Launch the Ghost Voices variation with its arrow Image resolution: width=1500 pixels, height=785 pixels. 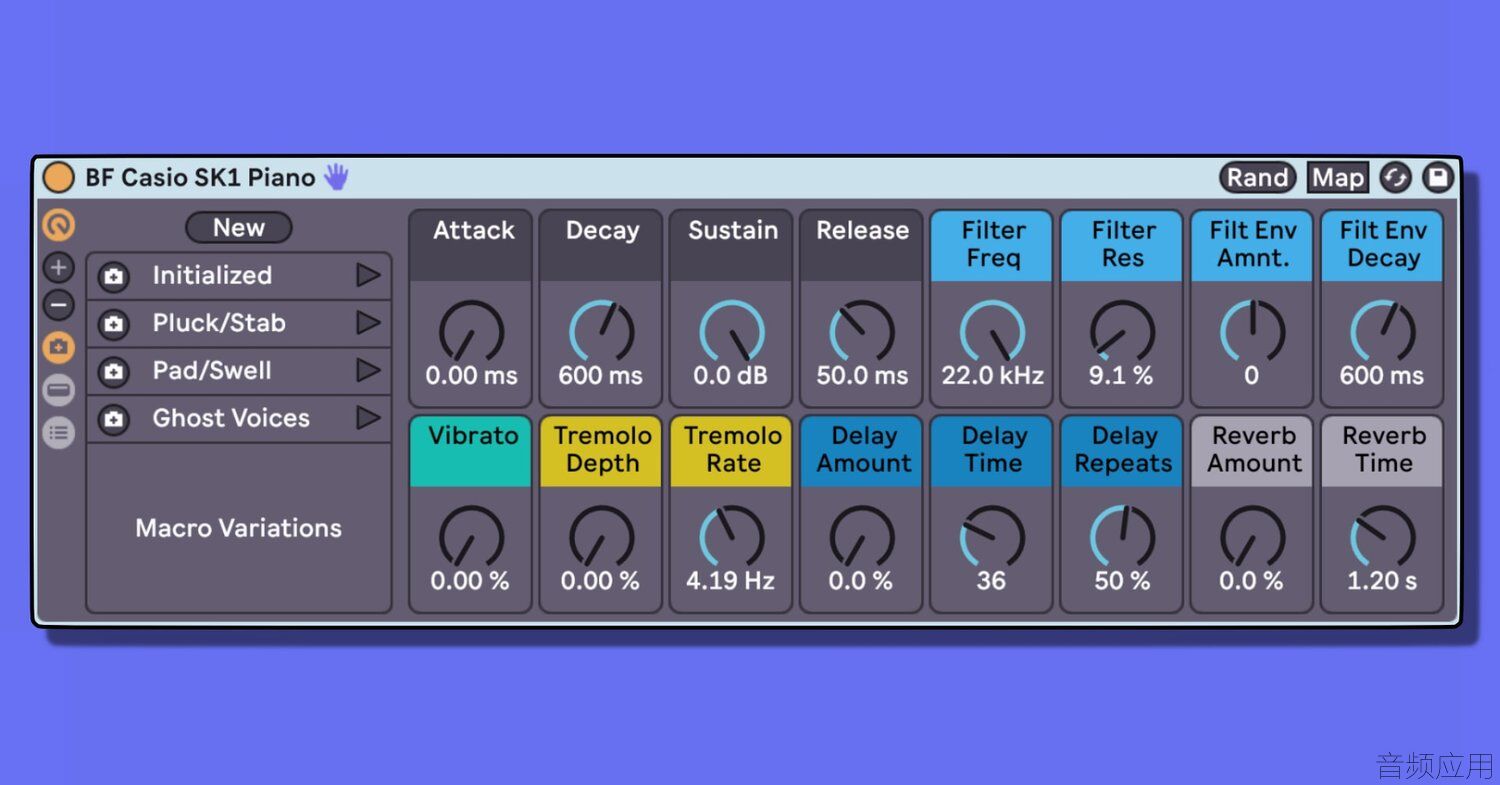click(369, 418)
